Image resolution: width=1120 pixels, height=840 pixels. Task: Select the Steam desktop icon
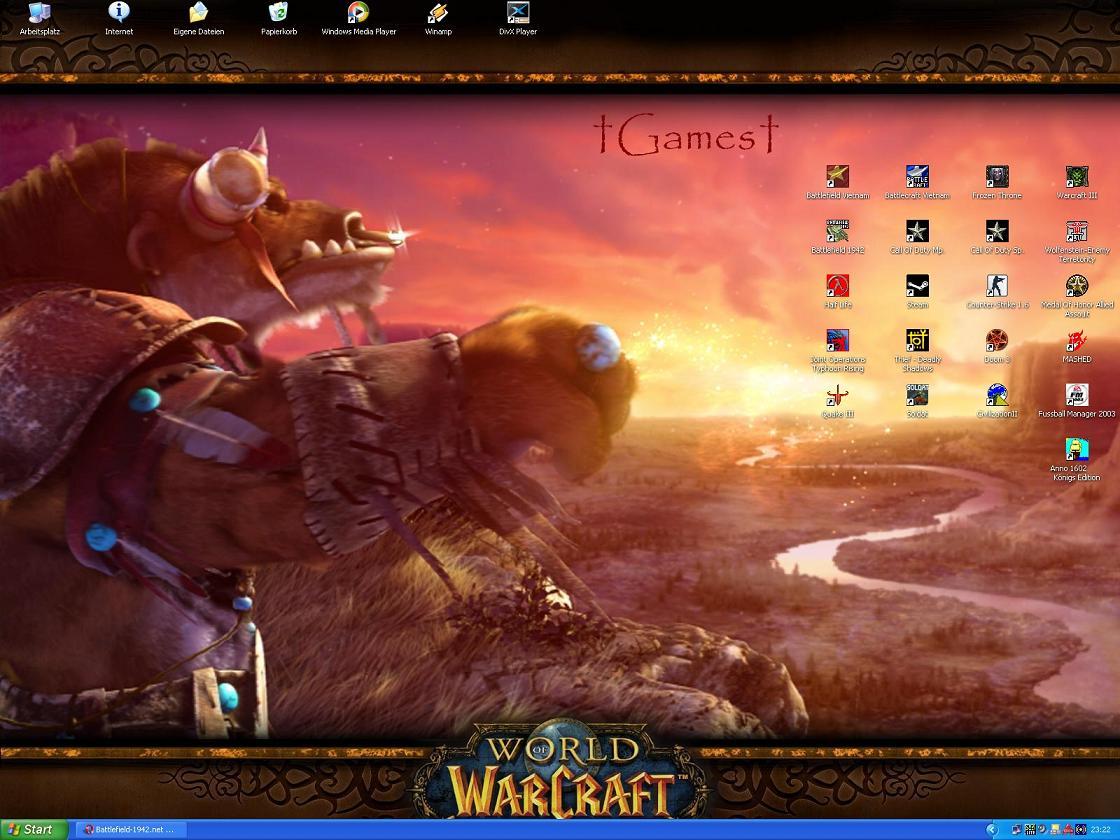point(917,287)
